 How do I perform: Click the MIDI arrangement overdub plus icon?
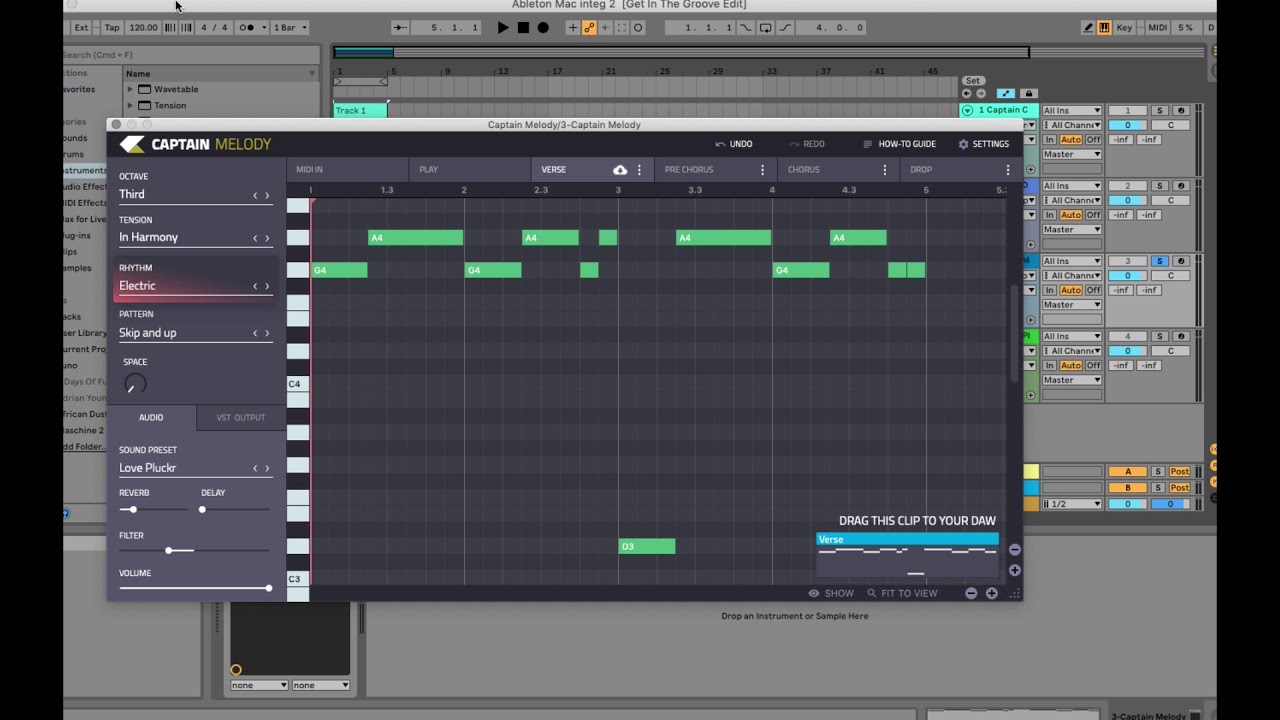pos(572,27)
